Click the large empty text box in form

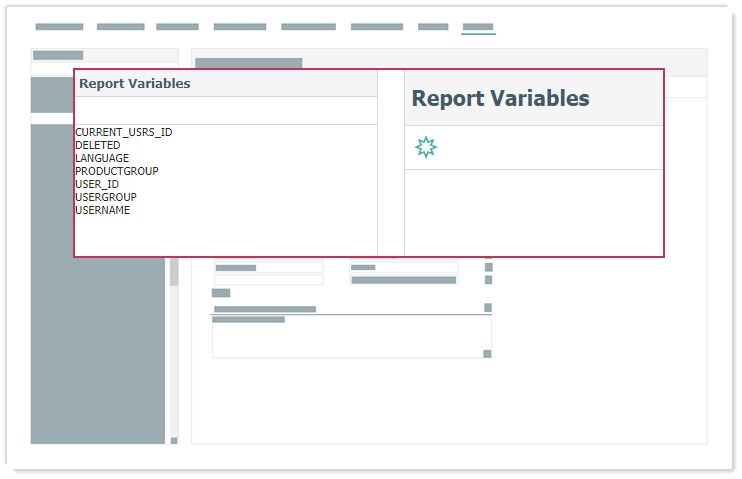[x=350, y=340]
